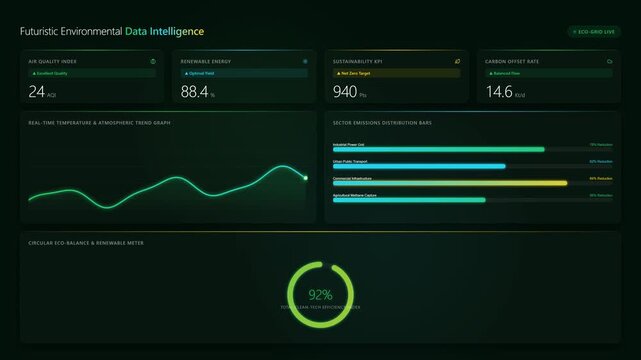Click the Commercial Infrastructure reduction percentage
Viewport: 641px width, 360px height.
(x=601, y=179)
